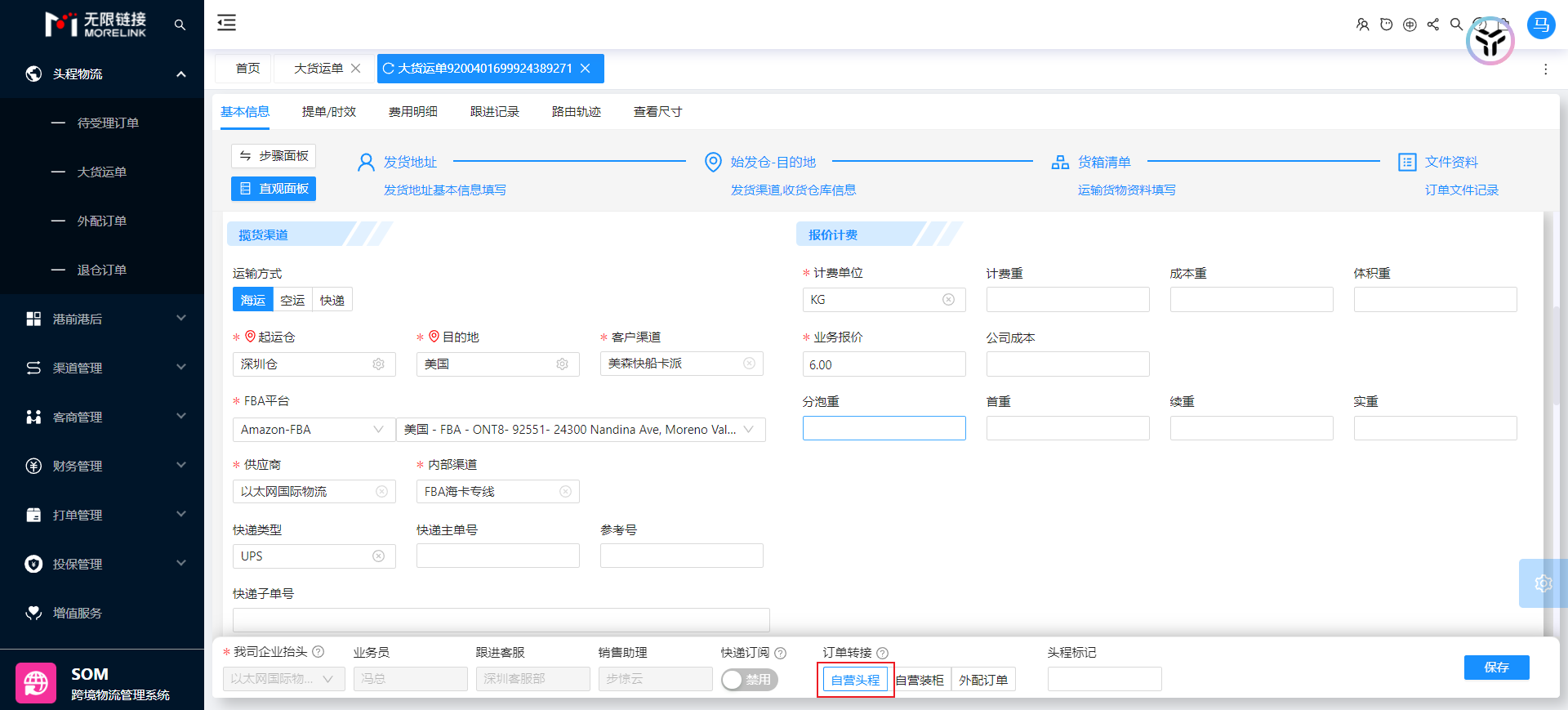Switch to the 查看尺寸 tab
The image size is (1568, 710).
click(658, 112)
